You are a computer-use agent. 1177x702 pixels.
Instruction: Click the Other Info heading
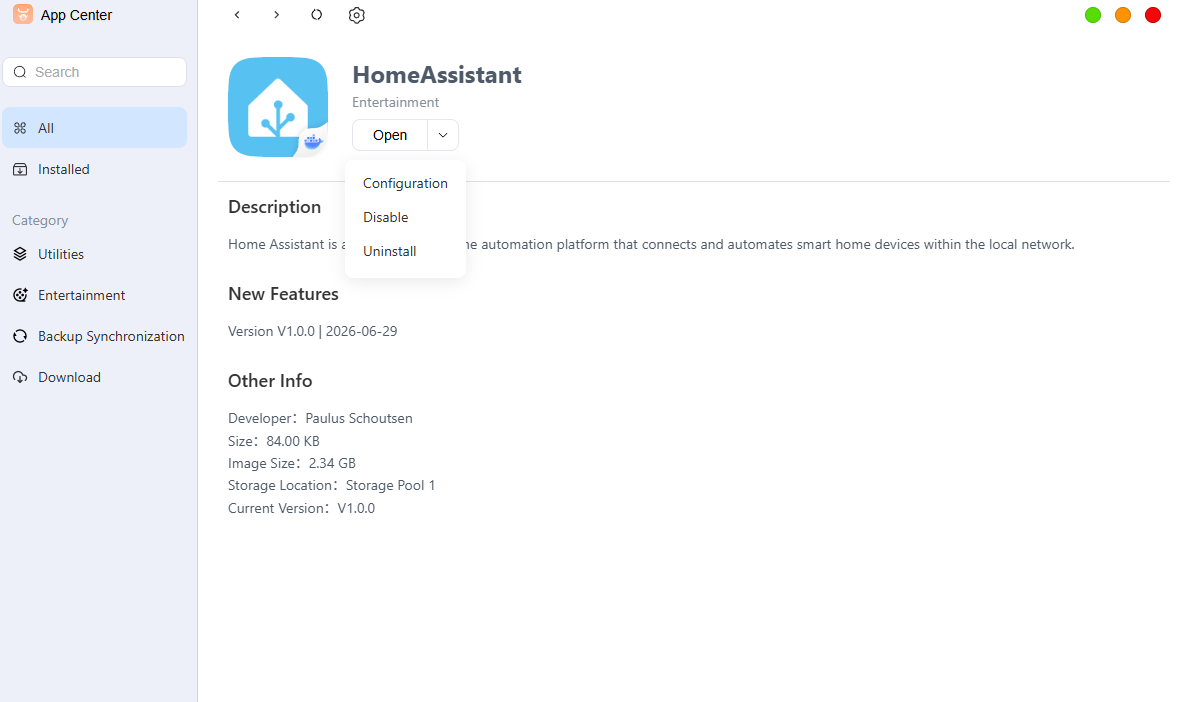pos(270,381)
